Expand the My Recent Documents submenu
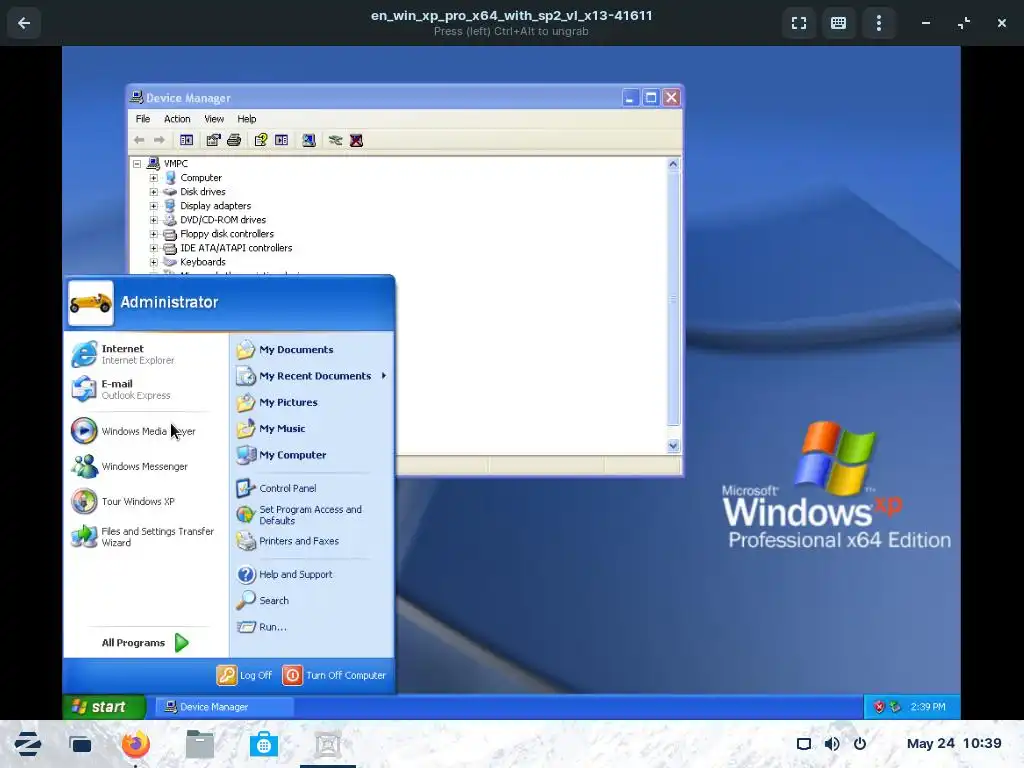This screenshot has width=1024, height=768. (311, 376)
